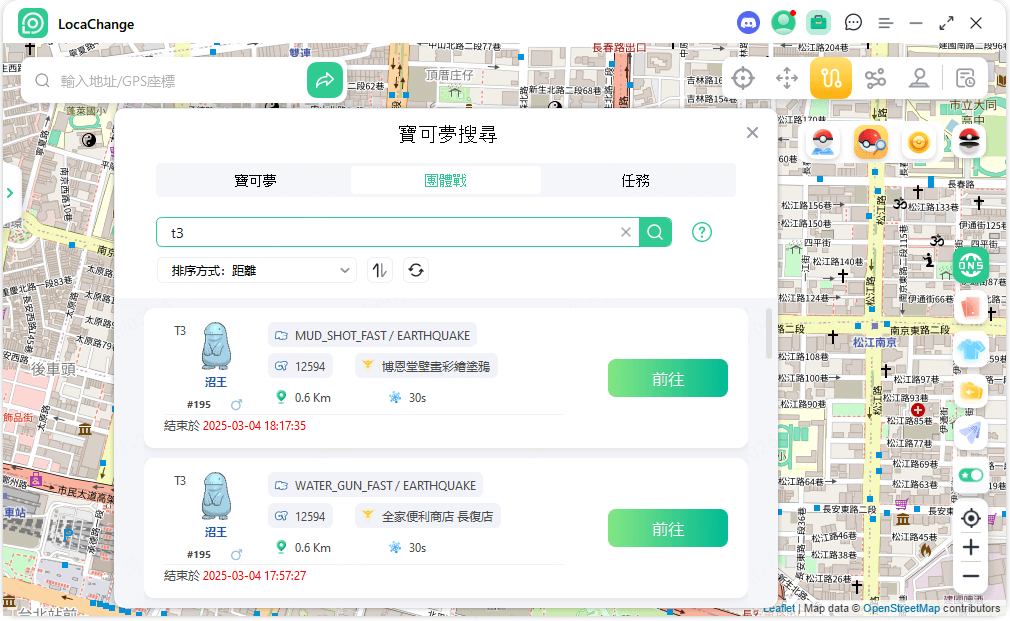Zoom in the map
1010x621 pixels.
tap(971, 548)
